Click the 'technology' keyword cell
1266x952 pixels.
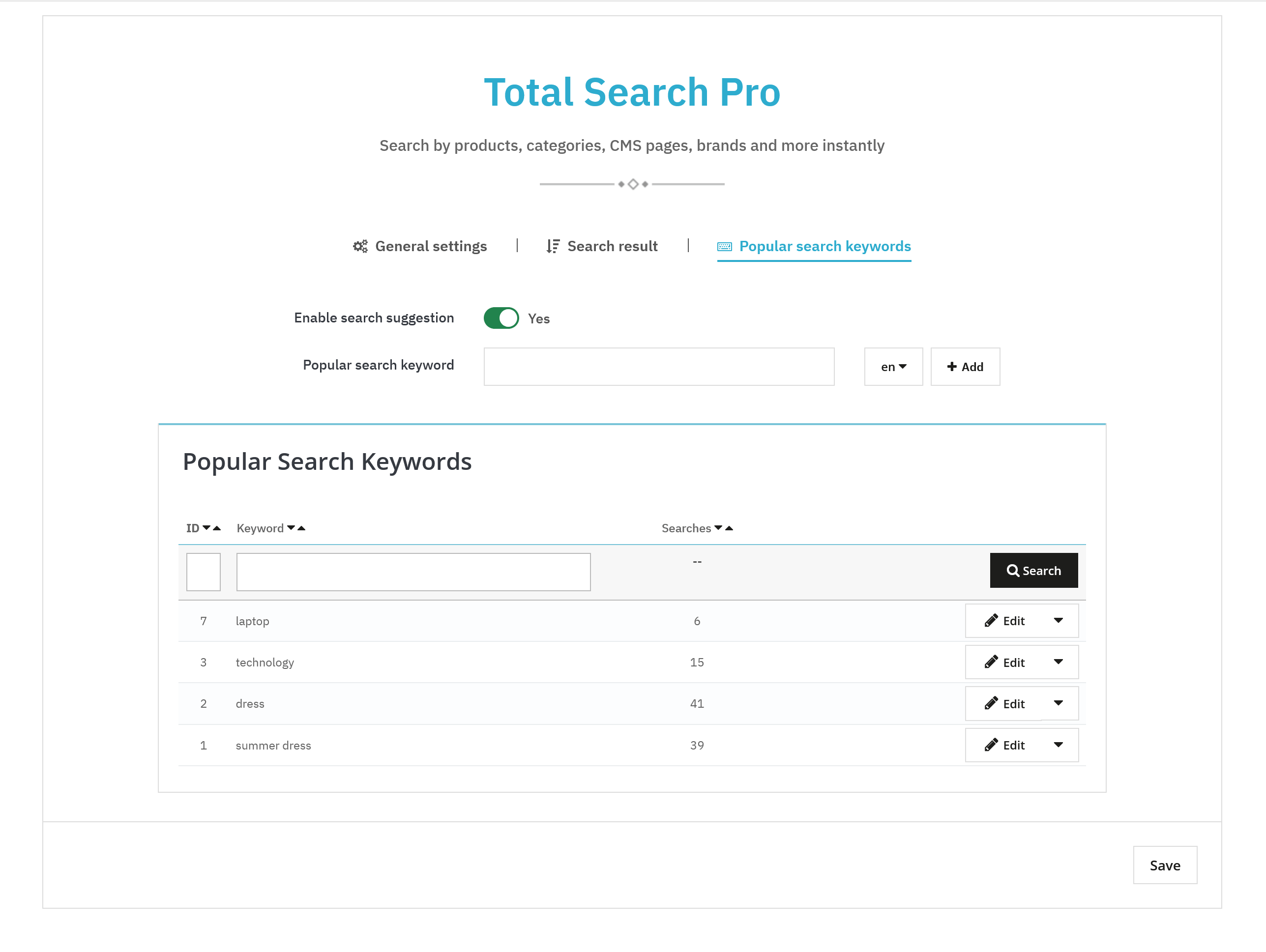(265, 663)
